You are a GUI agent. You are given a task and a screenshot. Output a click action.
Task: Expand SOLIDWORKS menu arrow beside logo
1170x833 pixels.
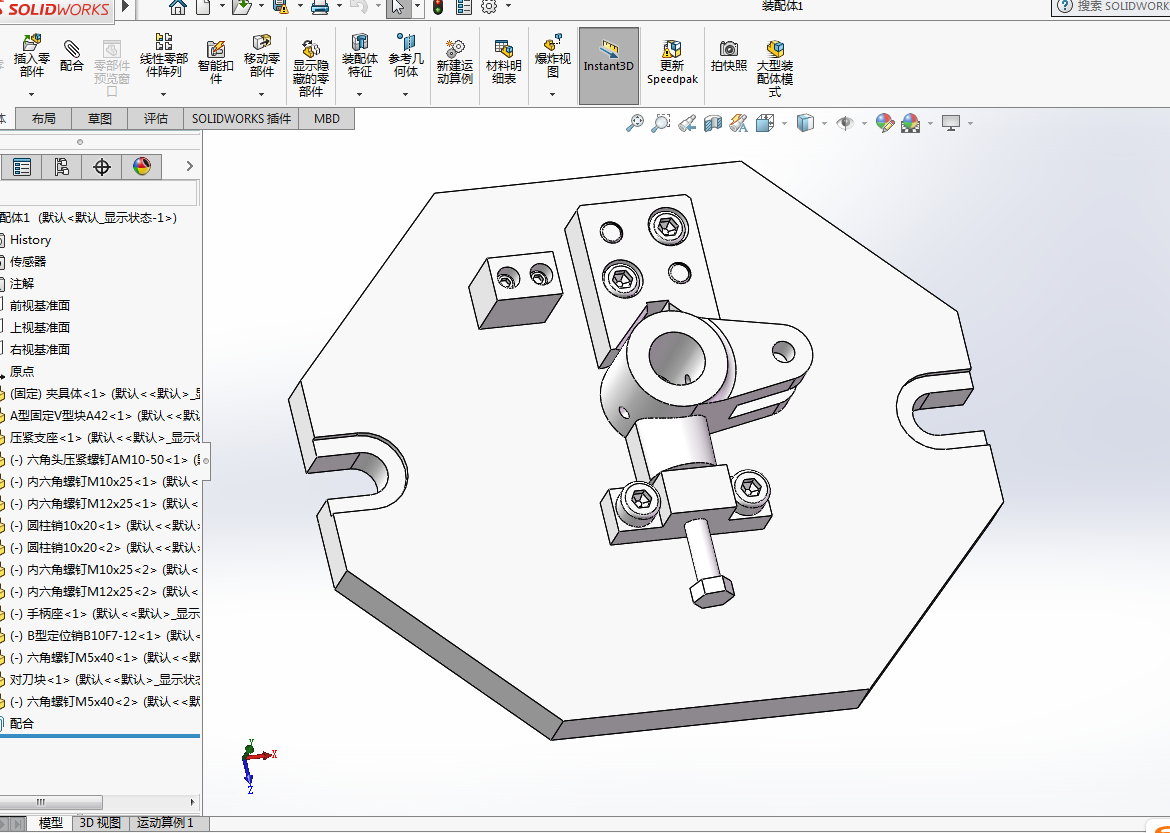[125, 7]
